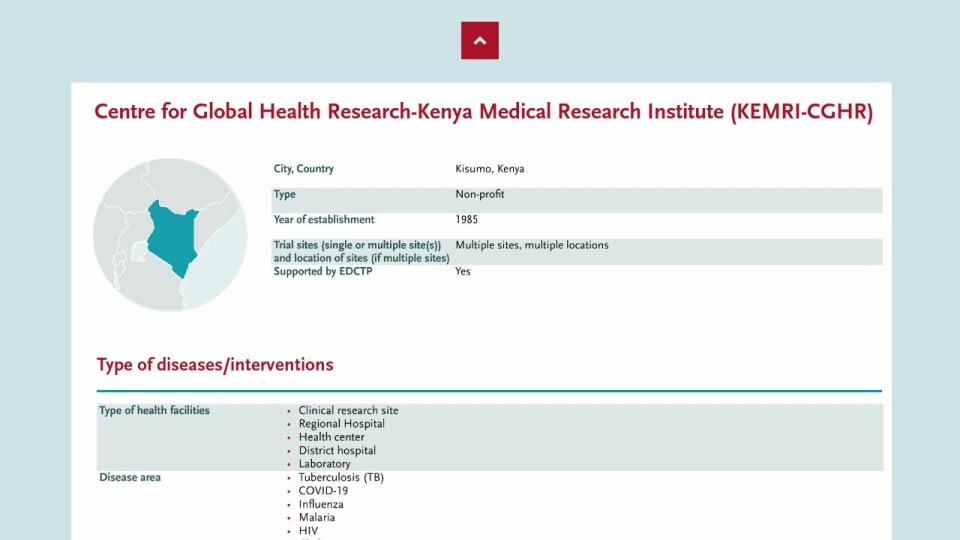Click the 'Non-profit' type value

480,194
